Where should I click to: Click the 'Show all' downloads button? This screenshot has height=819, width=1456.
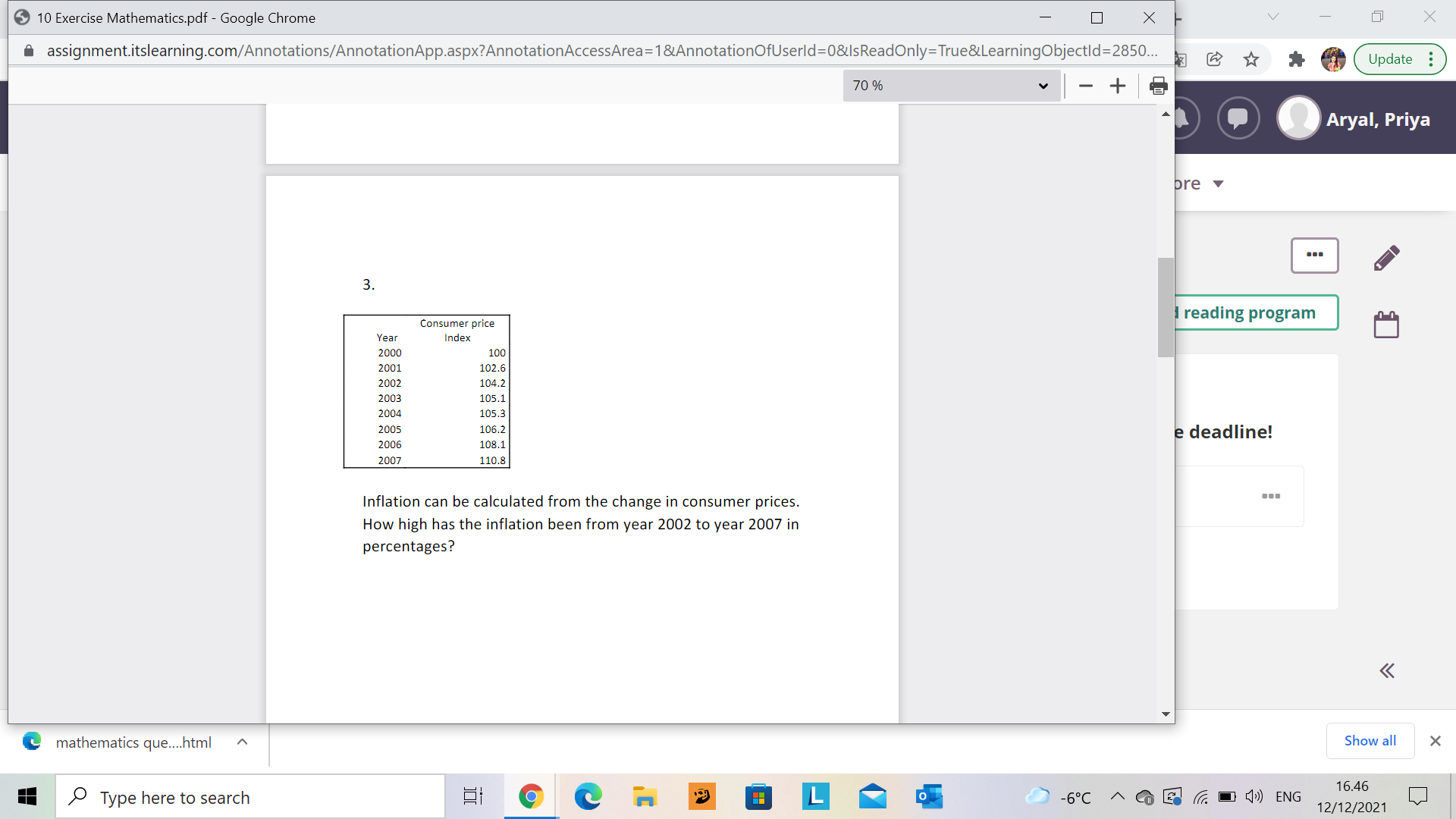[x=1370, y=741]
